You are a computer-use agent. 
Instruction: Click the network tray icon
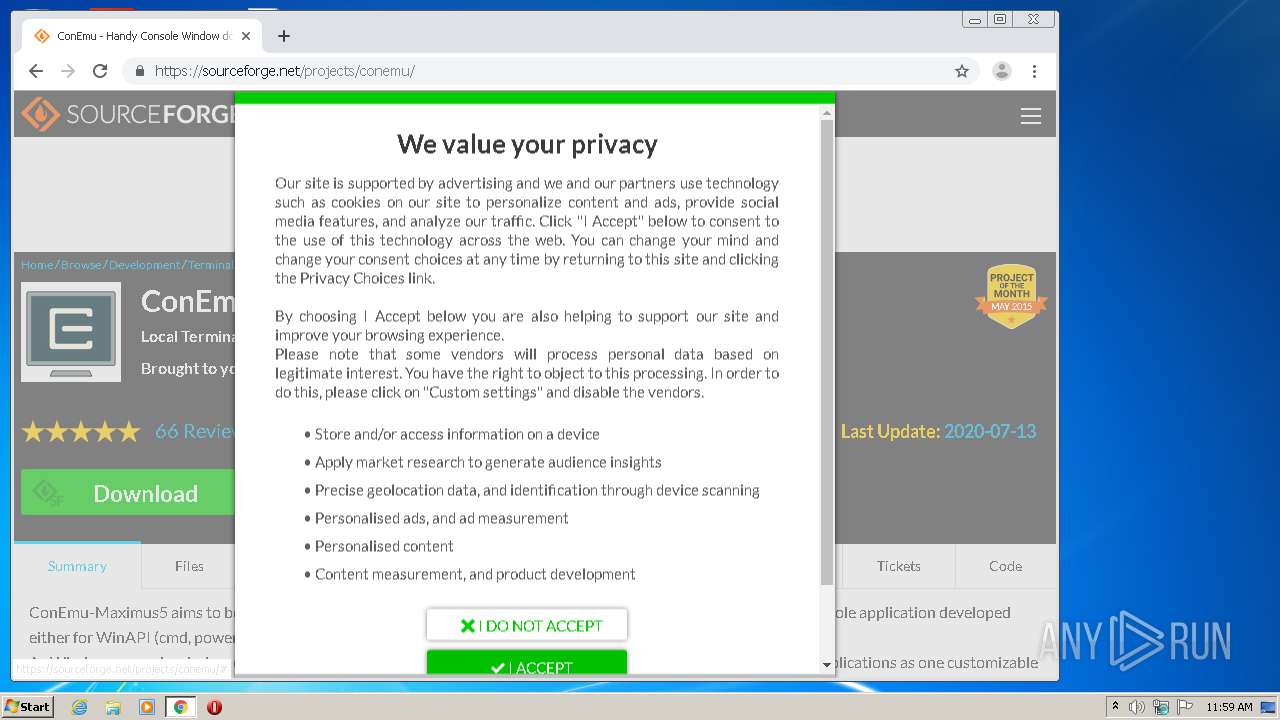[x=1161, y=707]
